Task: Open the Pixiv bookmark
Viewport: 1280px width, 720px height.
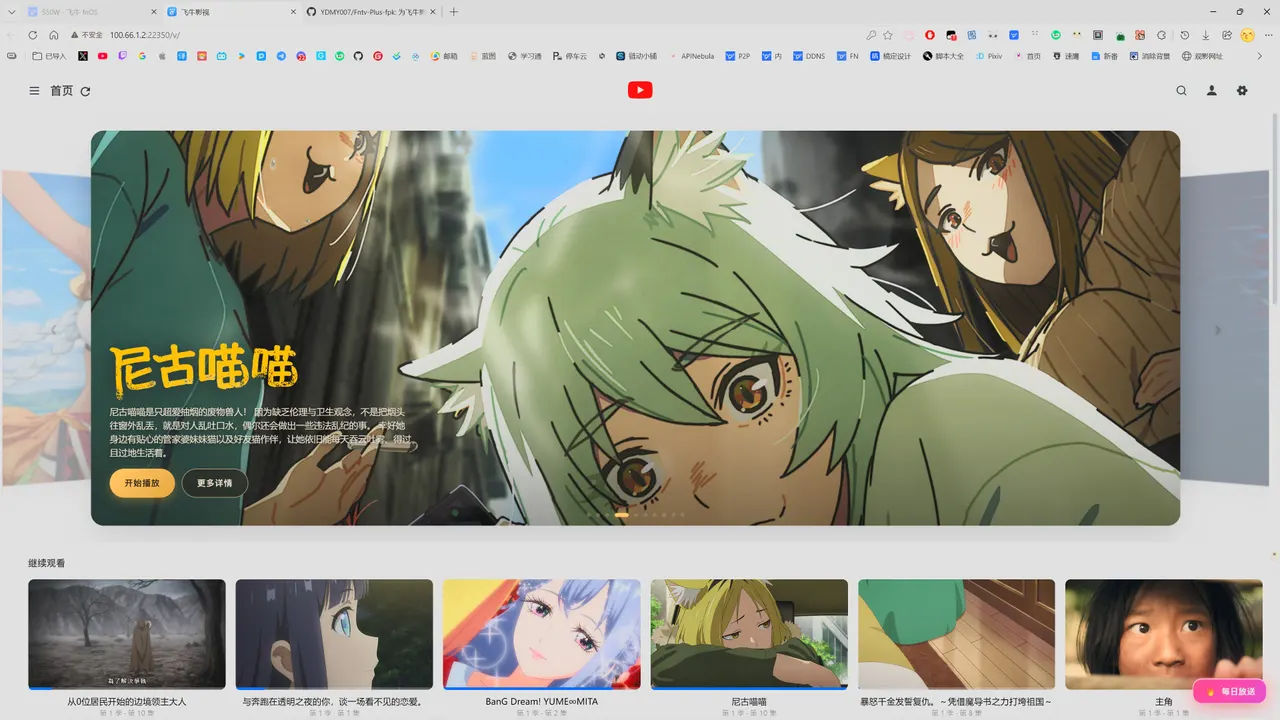Action: (x=989, y=56)
